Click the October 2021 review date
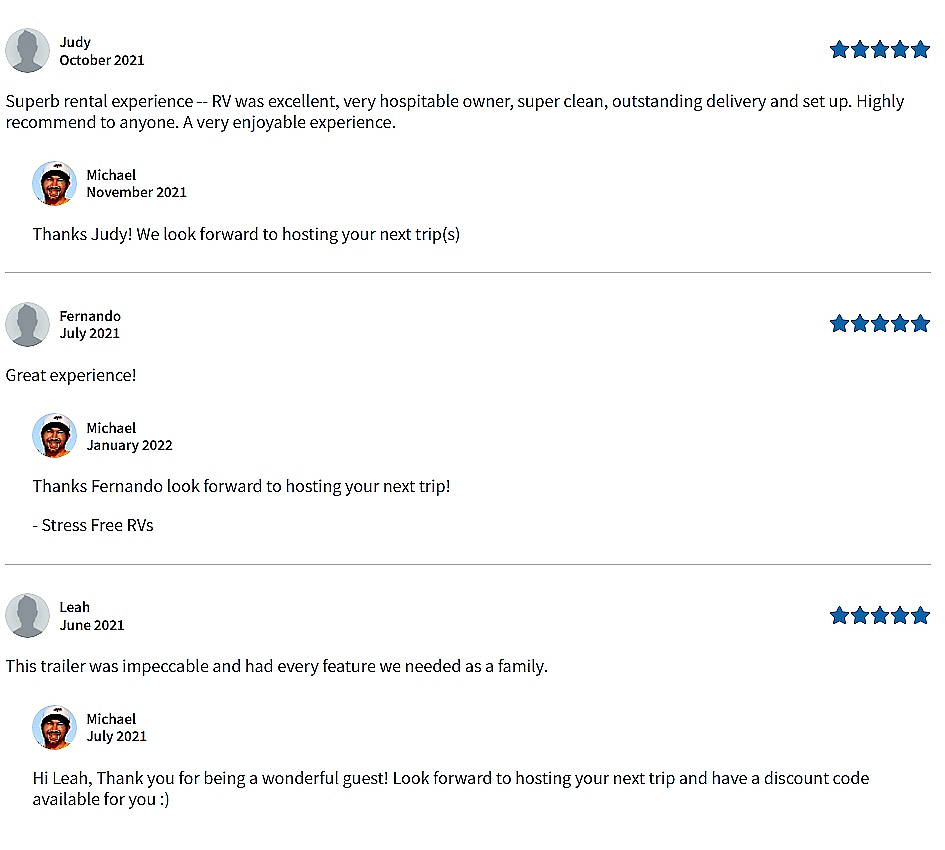Image resolution: width=945 pixels, height=850 pixels. (x=101, y=60)
